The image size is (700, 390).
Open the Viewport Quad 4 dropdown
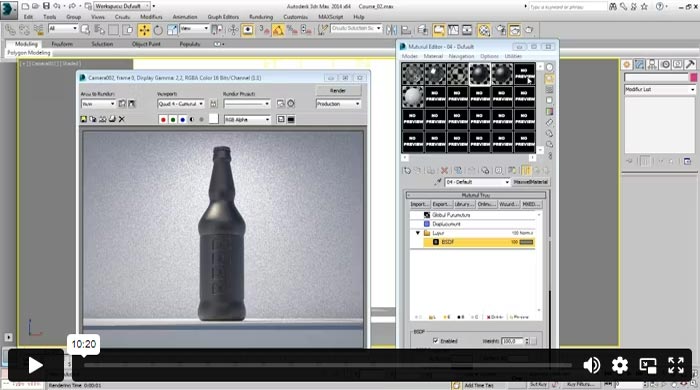coord(181,104)
